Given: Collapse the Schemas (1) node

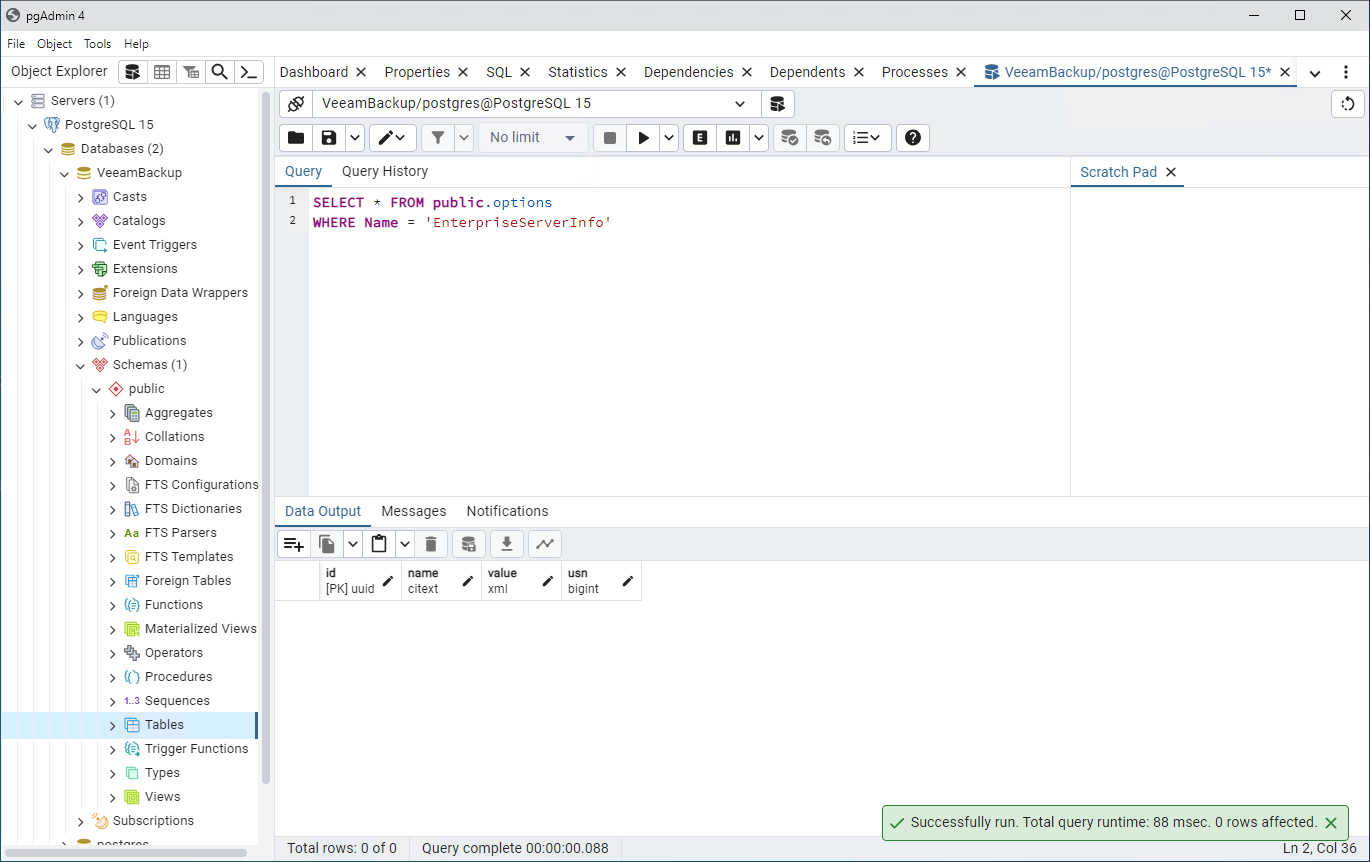Looking at the screenshot, I should [81, 365].
